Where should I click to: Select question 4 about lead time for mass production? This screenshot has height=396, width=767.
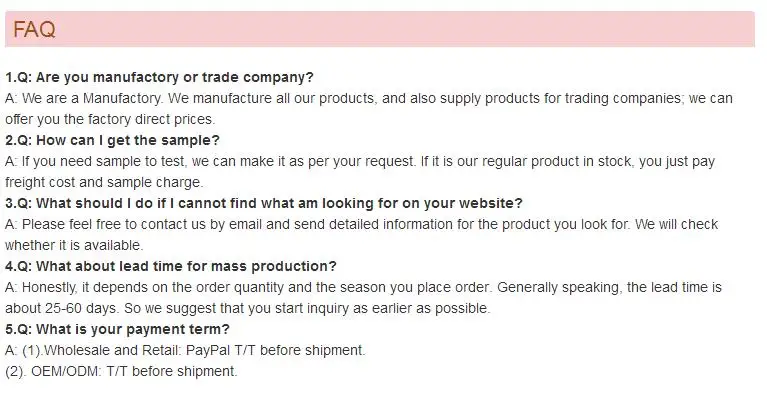[171, 266]
